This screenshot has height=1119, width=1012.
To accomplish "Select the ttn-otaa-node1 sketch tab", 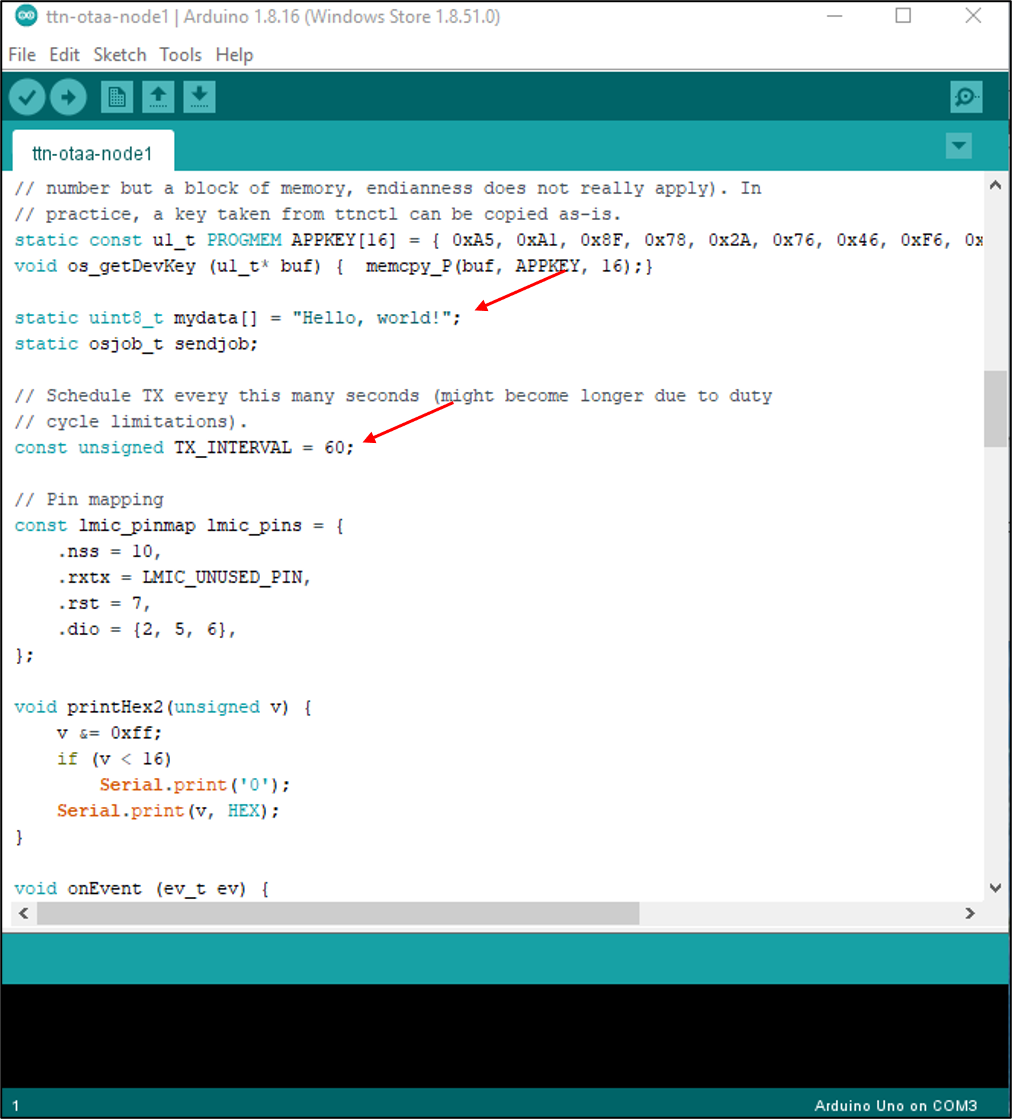I will tap(91, 152).
